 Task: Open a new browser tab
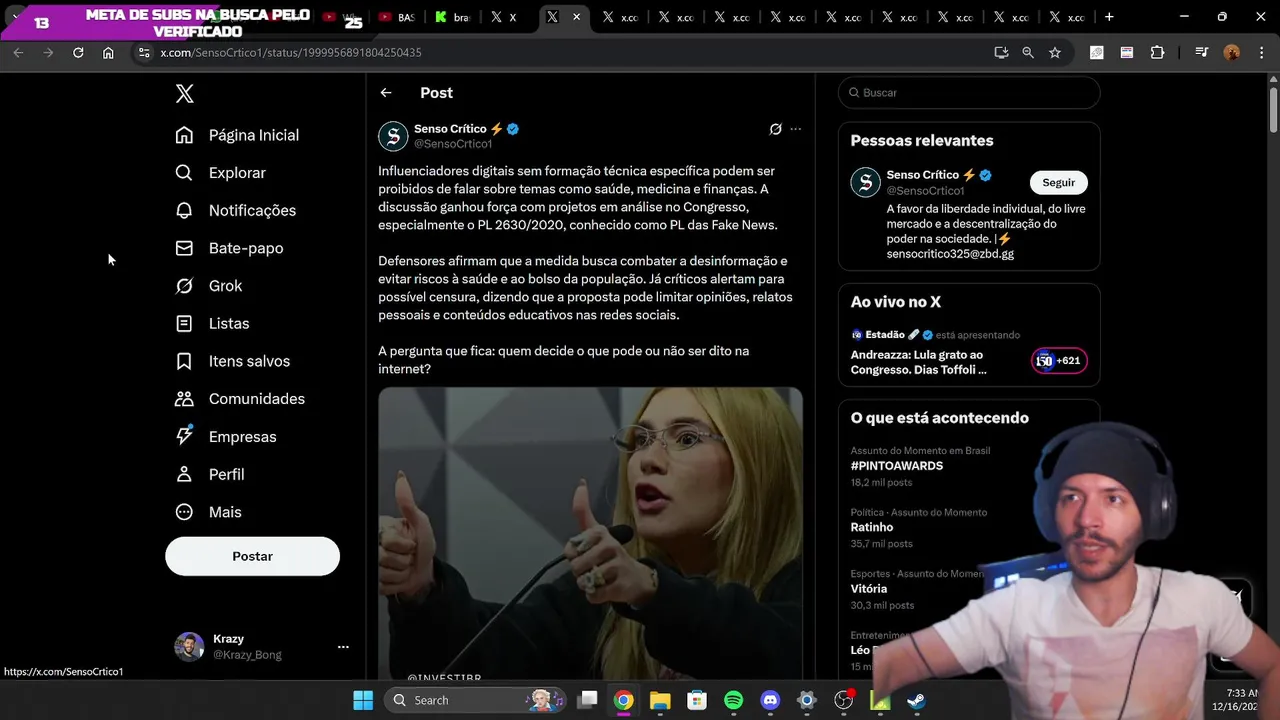pos(1109,17)
